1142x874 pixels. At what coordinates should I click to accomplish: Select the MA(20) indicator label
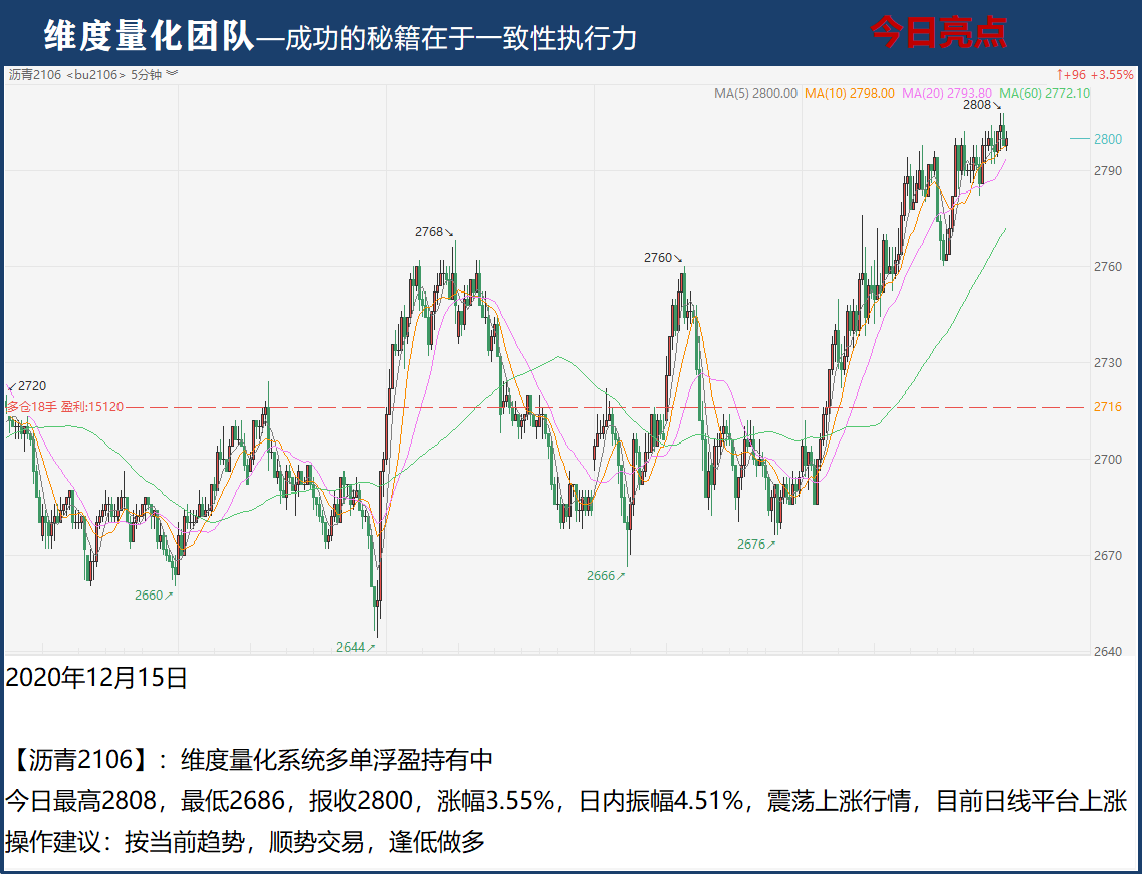pos(946,93)
